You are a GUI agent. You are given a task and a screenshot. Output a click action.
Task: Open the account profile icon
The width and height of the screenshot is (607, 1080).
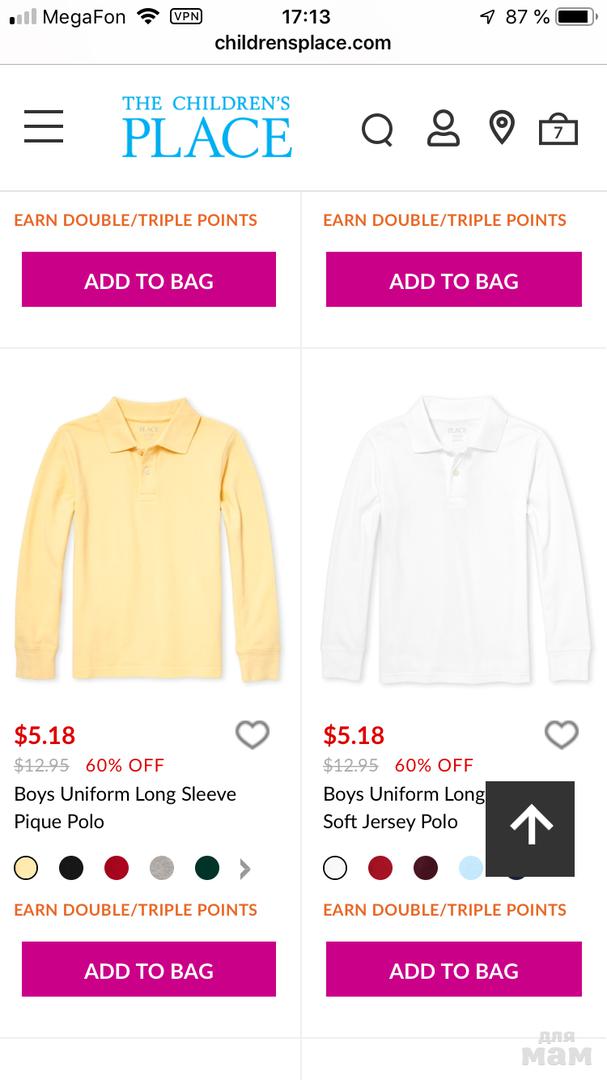point(443,128)
